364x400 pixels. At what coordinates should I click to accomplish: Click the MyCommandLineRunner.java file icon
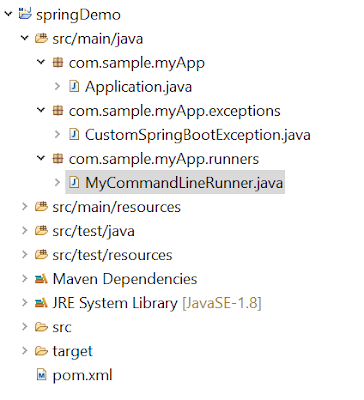coord(74,183)
